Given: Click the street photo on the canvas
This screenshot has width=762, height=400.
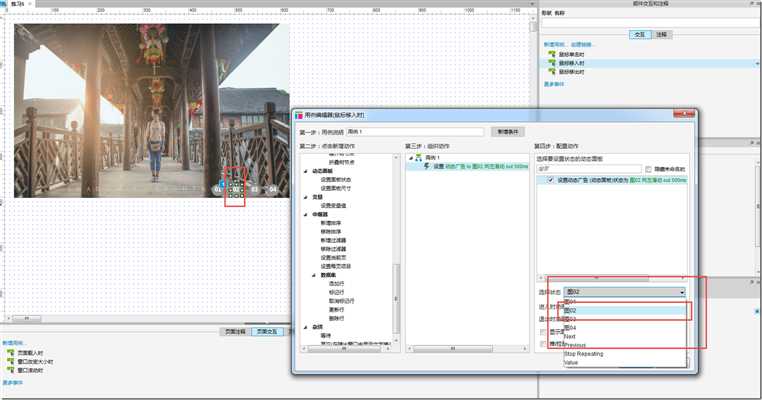Looking at the screenshot, I should click(x=152, y=111).
